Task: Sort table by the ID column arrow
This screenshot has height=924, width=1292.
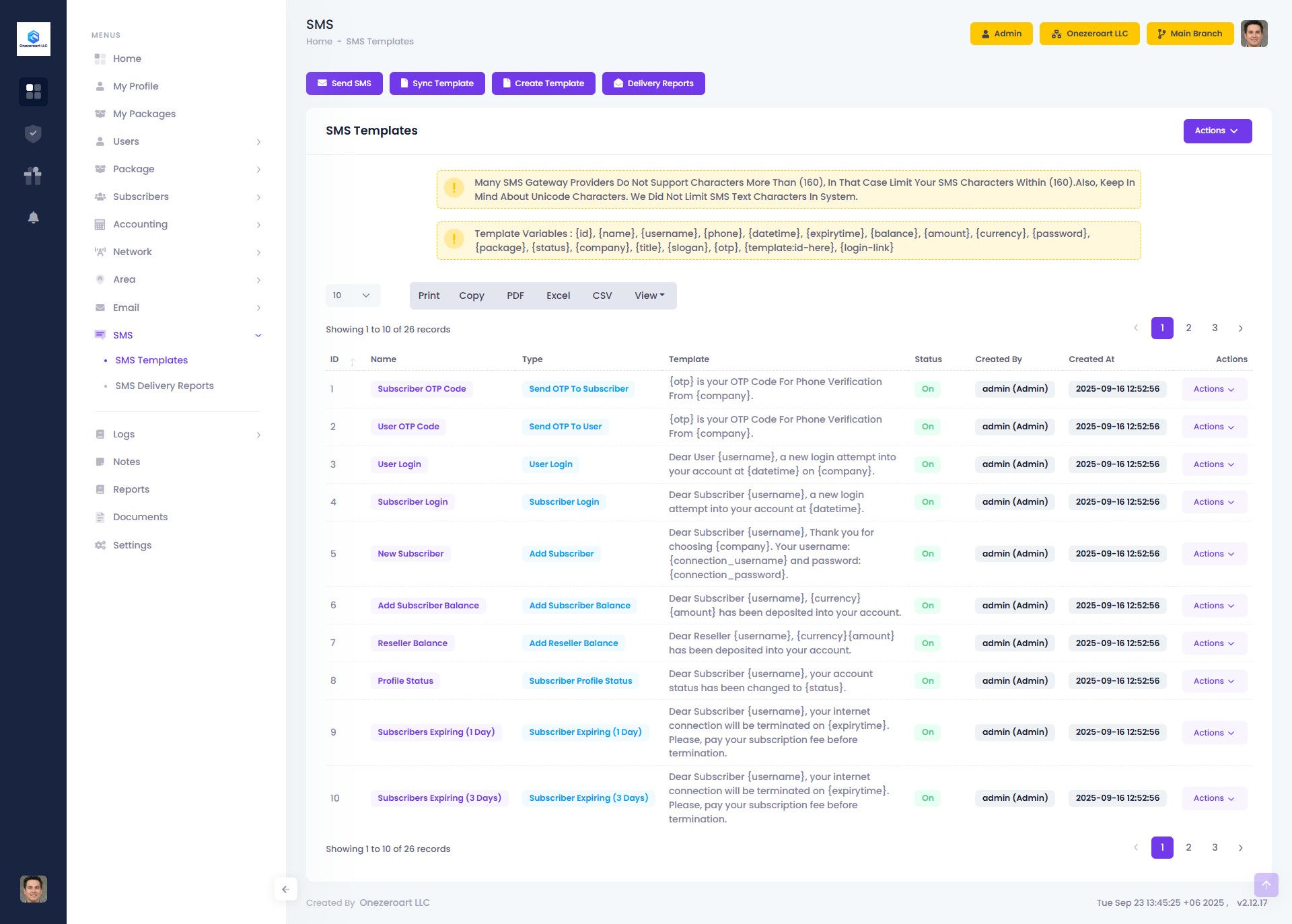Action: click(x=352, y=361)
